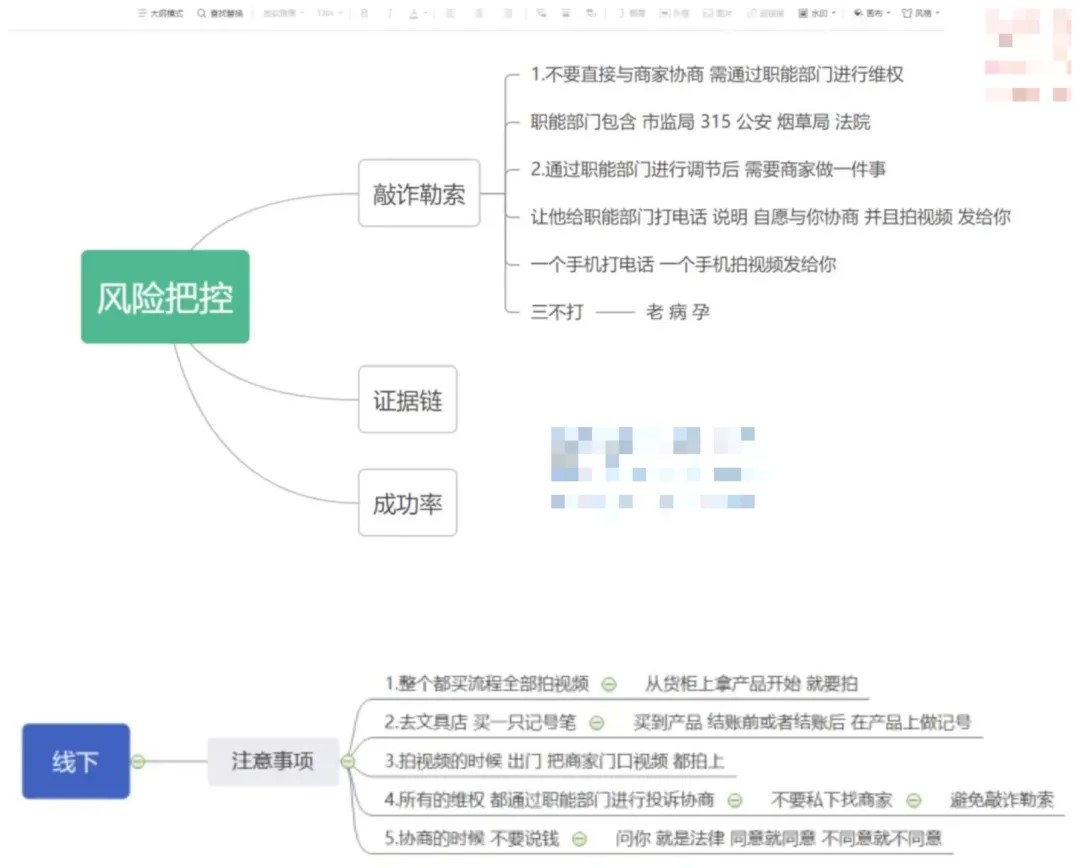
Task: Collapse branch after 5.协商的时候 不要说钱
Action: [579, 838]
